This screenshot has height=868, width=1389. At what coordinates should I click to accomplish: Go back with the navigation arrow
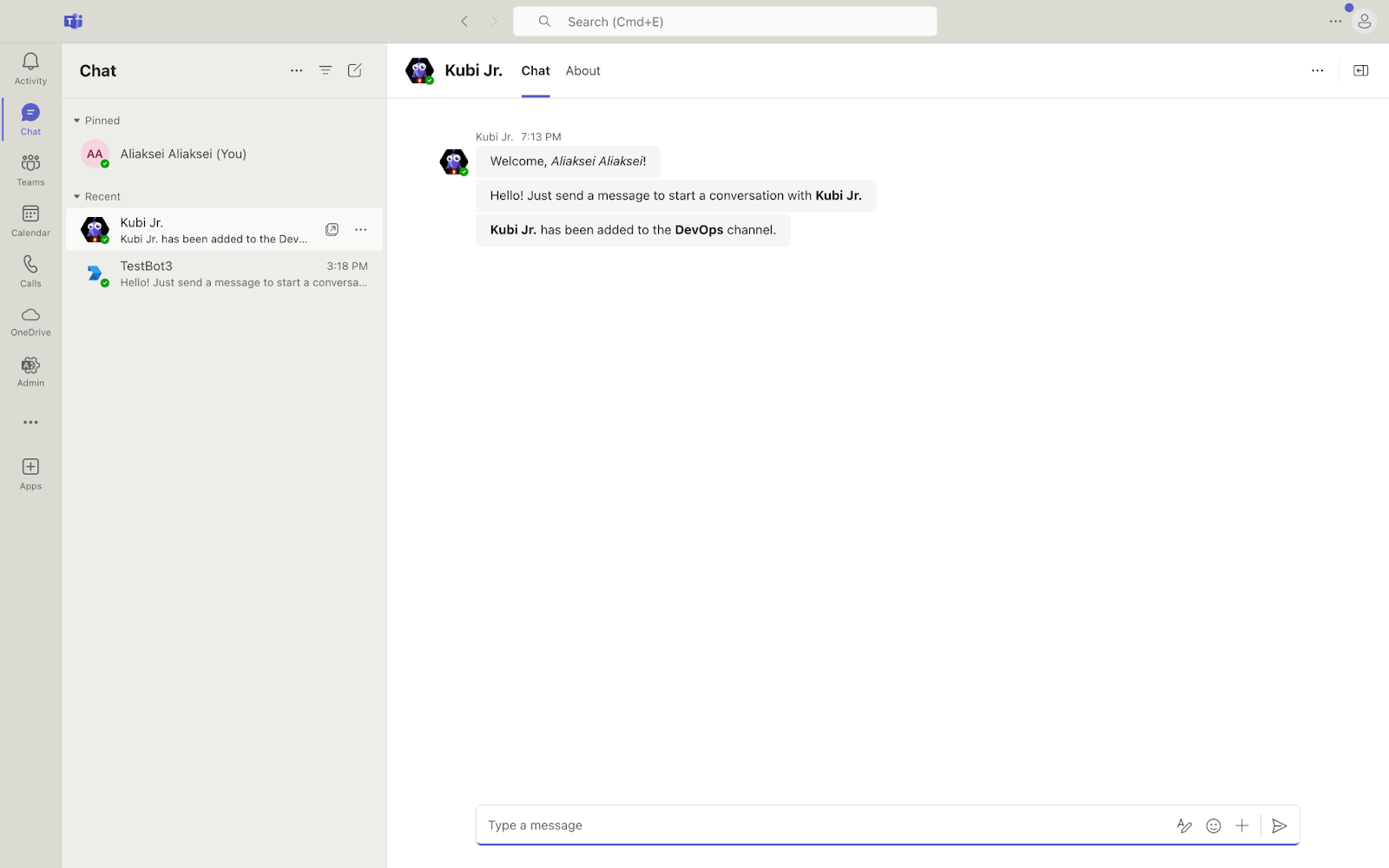coord(464,22)
